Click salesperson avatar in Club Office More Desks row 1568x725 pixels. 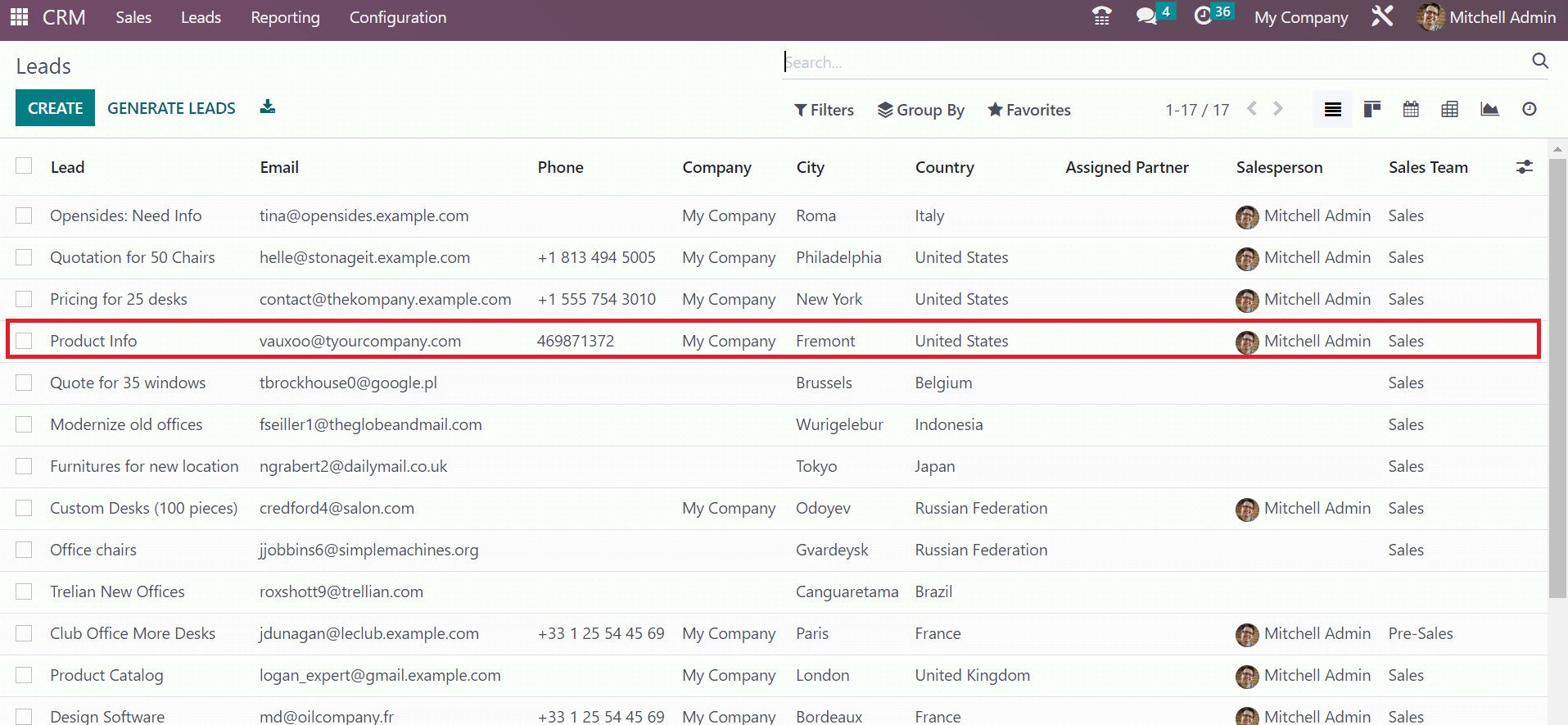pos(1247,634)
